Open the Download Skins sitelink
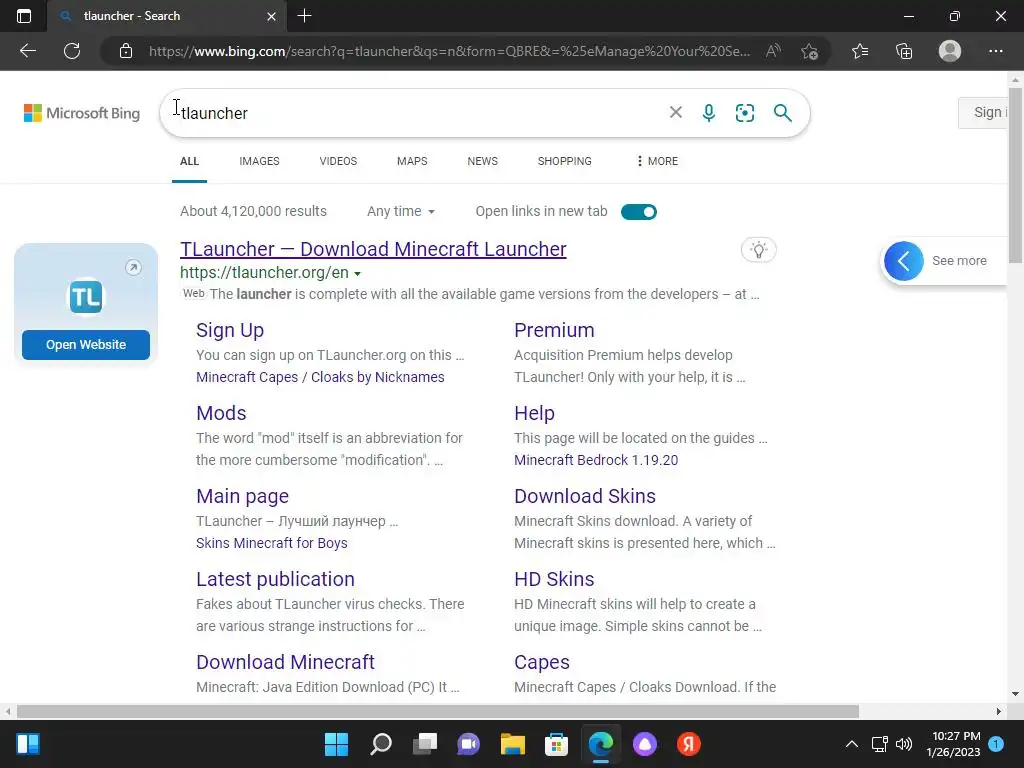 (584, 496)
